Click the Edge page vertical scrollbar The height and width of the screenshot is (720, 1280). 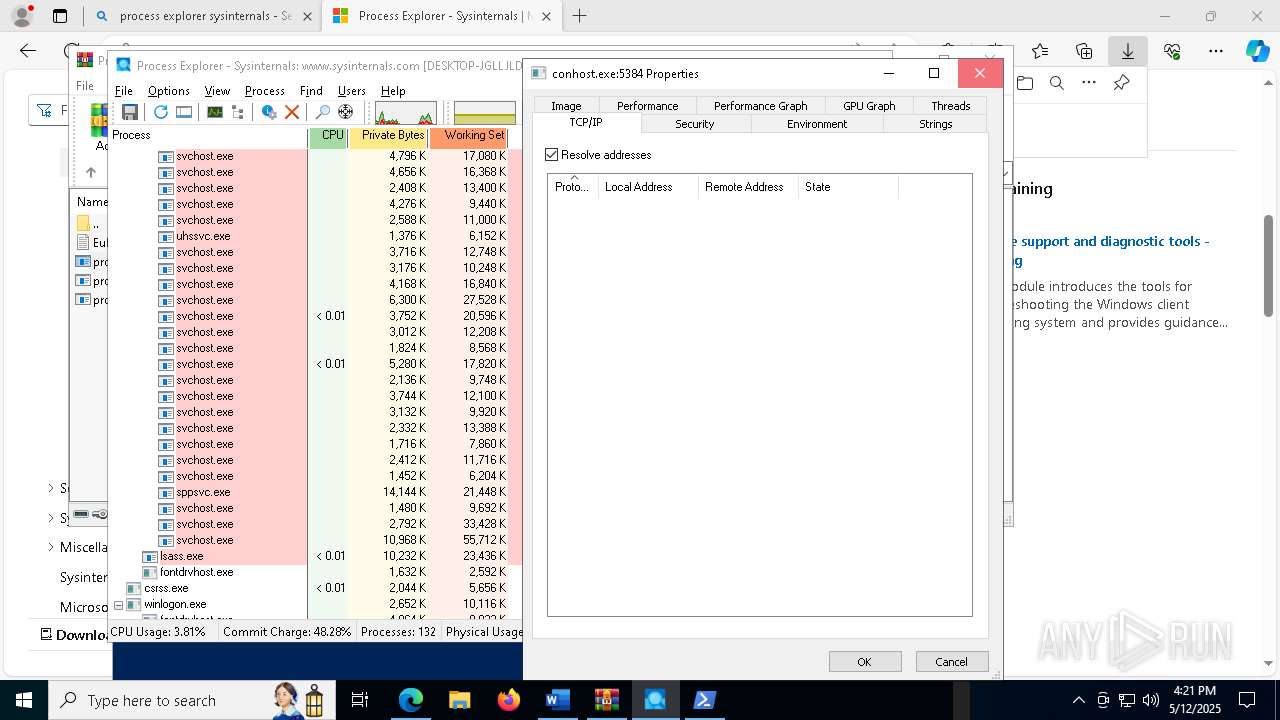click(1268, 266)
